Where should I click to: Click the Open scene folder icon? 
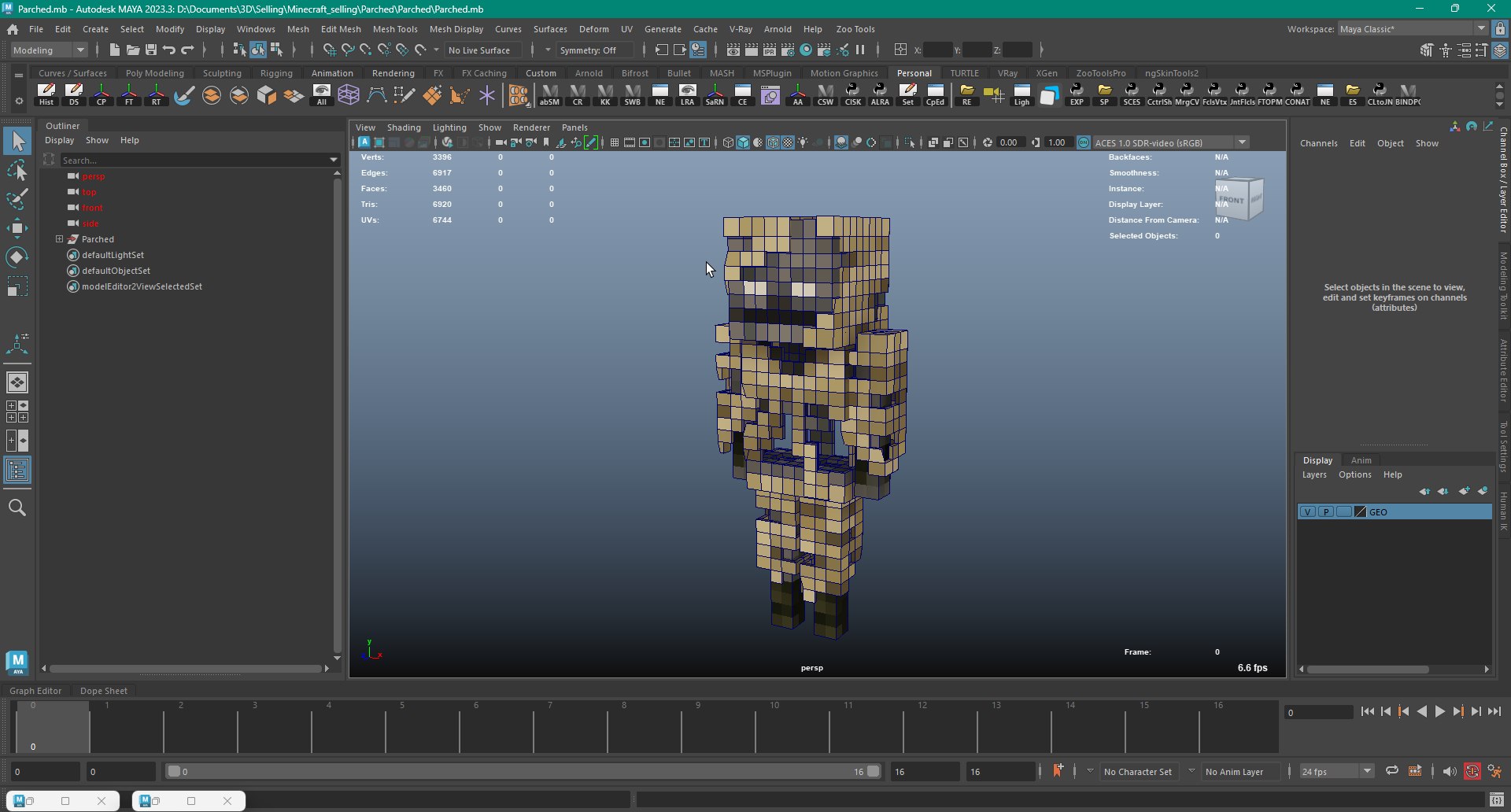(x=133, y=50)
